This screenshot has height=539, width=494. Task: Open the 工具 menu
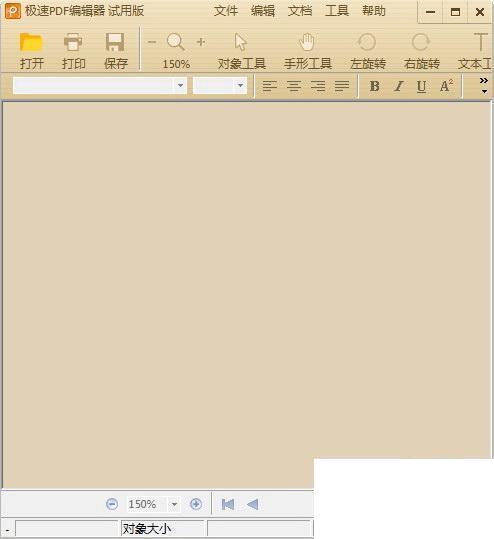coord(337,11)
